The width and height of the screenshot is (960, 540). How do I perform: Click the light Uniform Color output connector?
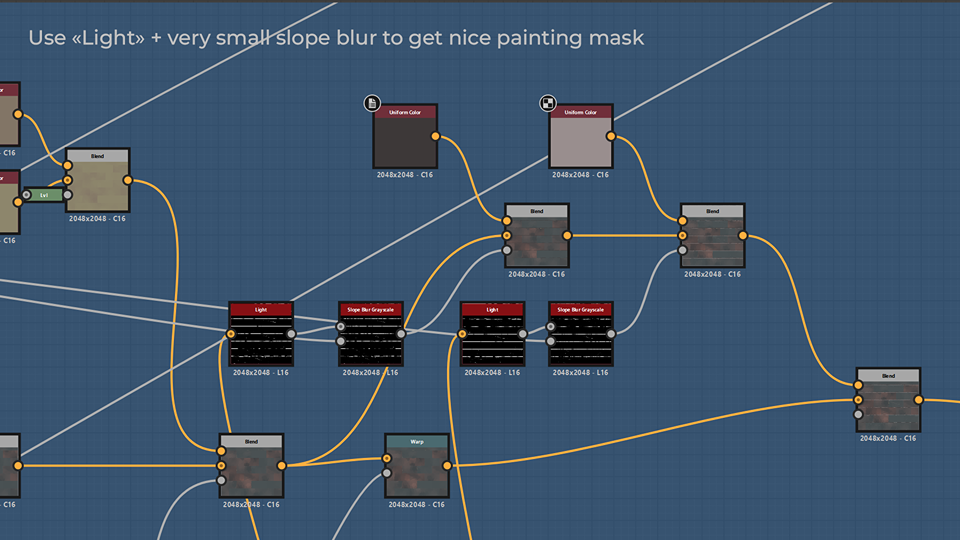point(611,136)
